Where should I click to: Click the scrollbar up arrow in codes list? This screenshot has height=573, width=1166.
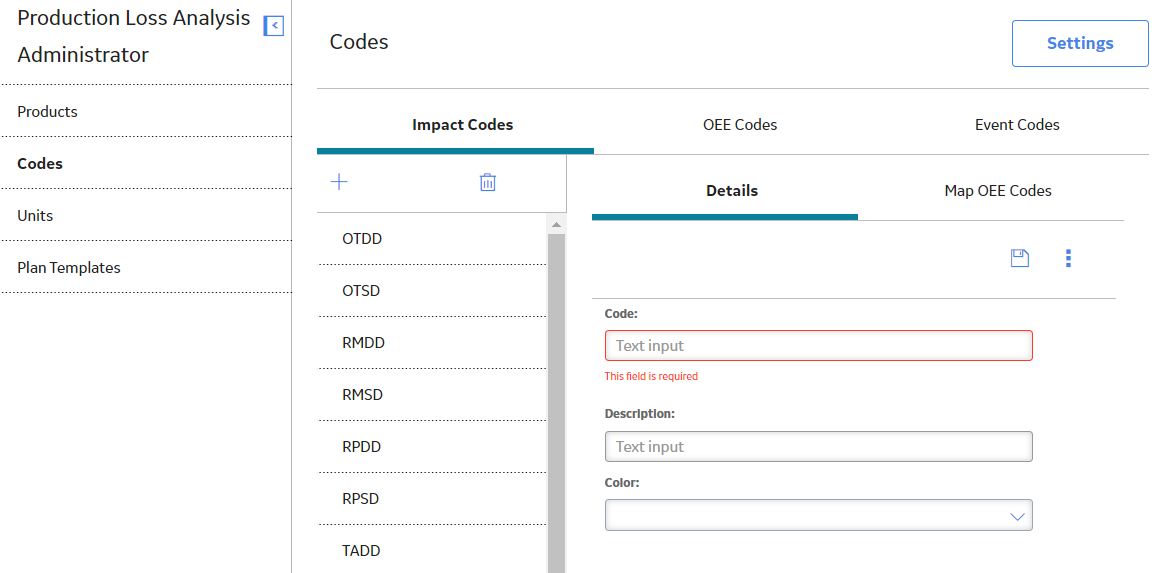pos(556,224)
